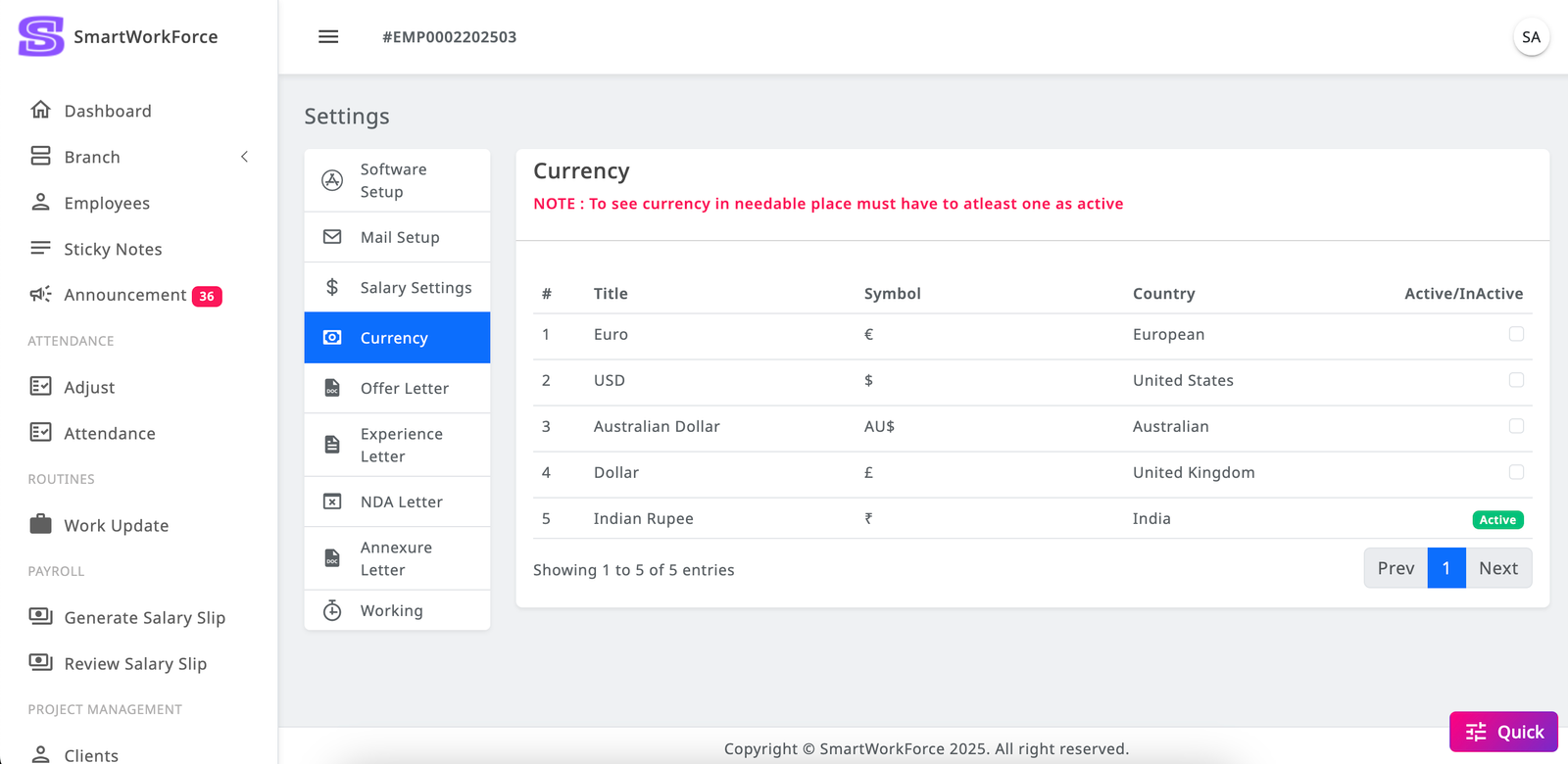Click the Announcement megaphone icon
1568x764 pixels.
[40, 295]
